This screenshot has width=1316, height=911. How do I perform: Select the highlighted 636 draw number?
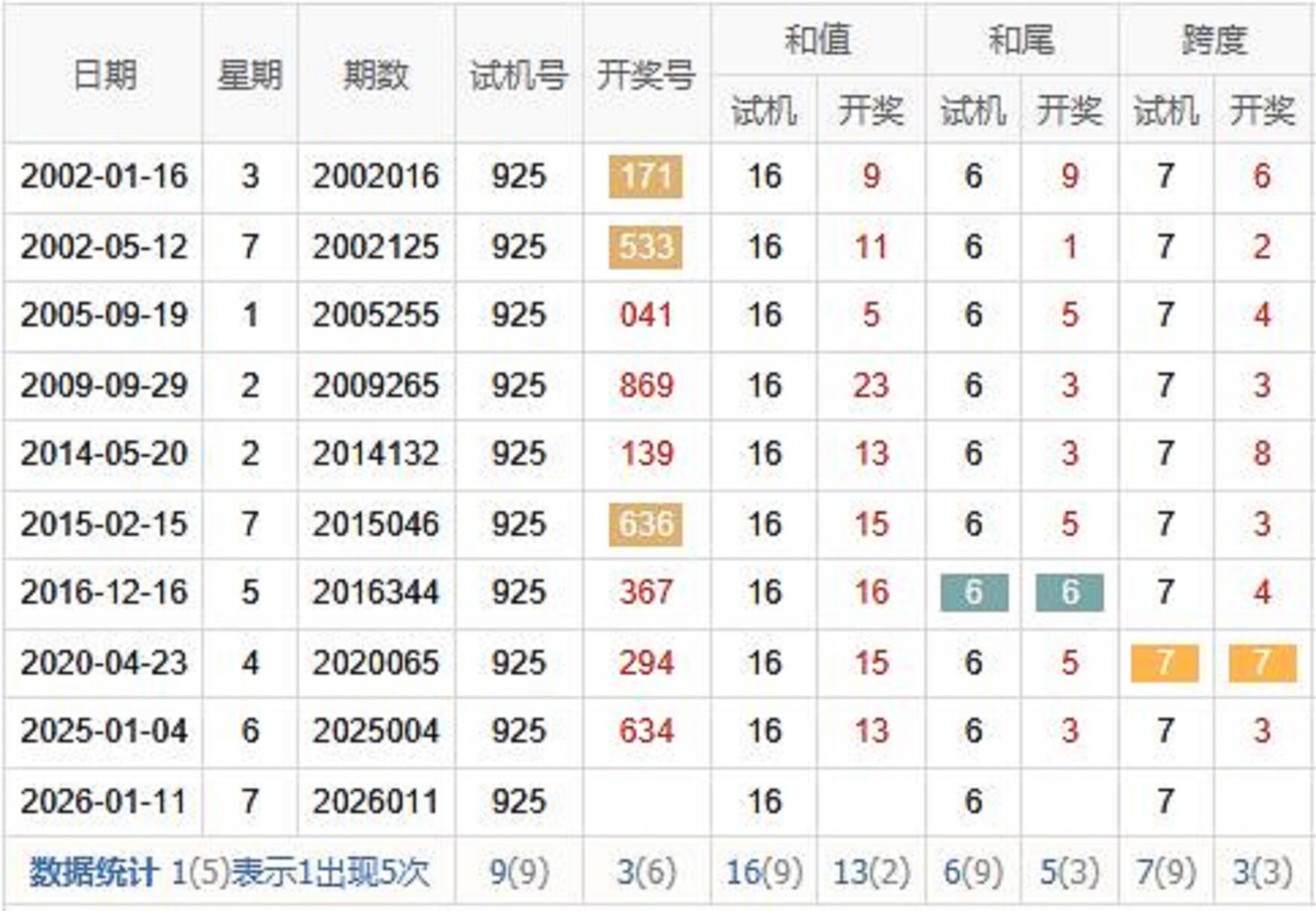[645, 524]
